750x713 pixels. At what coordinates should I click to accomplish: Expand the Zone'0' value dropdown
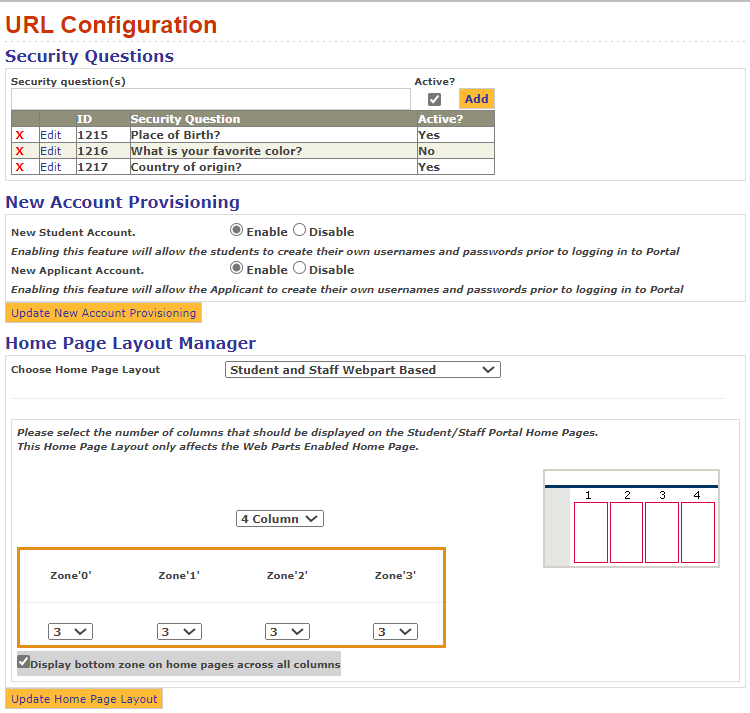70,632
